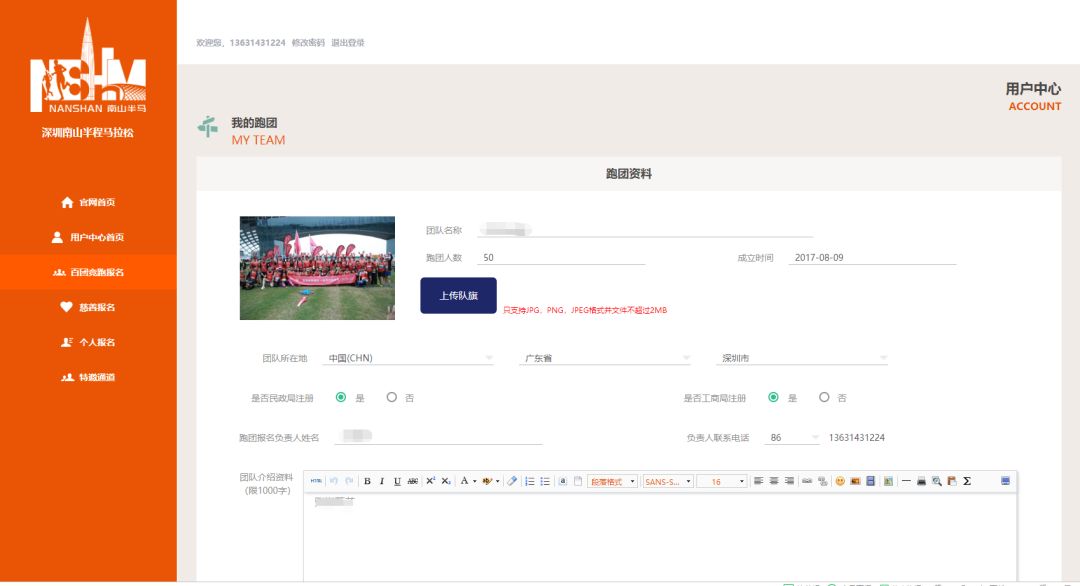Open the formula editor via the sigma icon

(x=967, y=480)
